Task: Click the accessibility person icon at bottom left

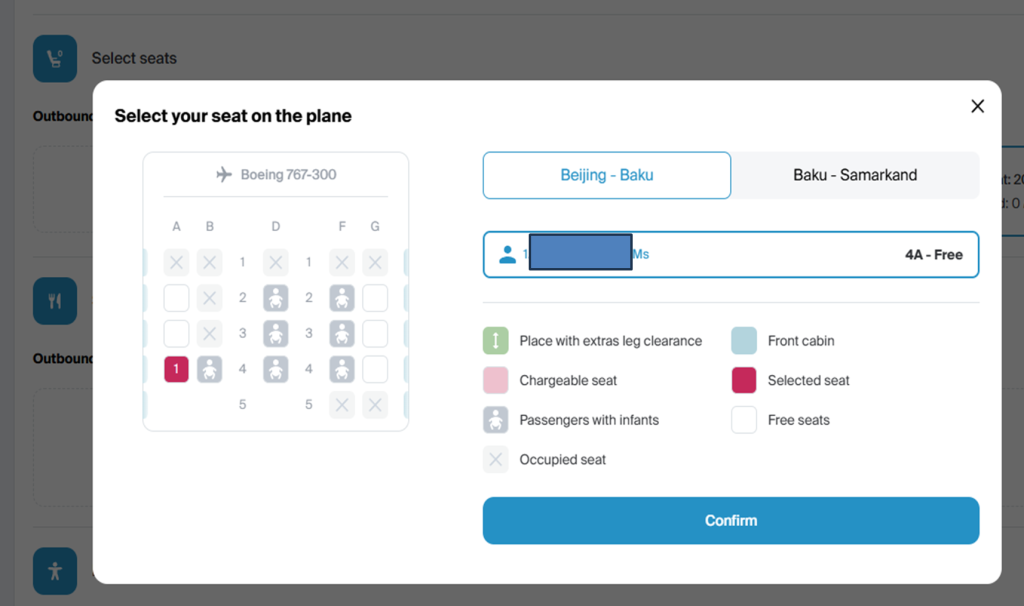Action: click(x=55, y=570)
